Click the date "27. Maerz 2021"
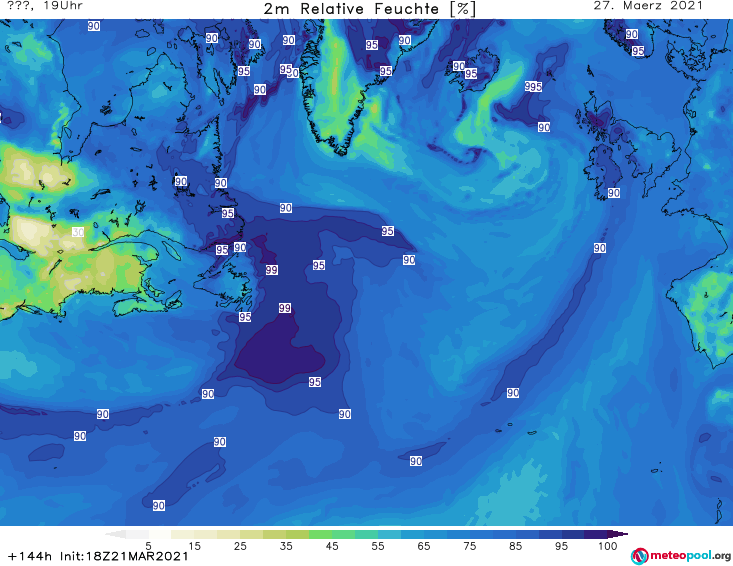The height and width of the screenshot is (566, 733). (648, 6)
